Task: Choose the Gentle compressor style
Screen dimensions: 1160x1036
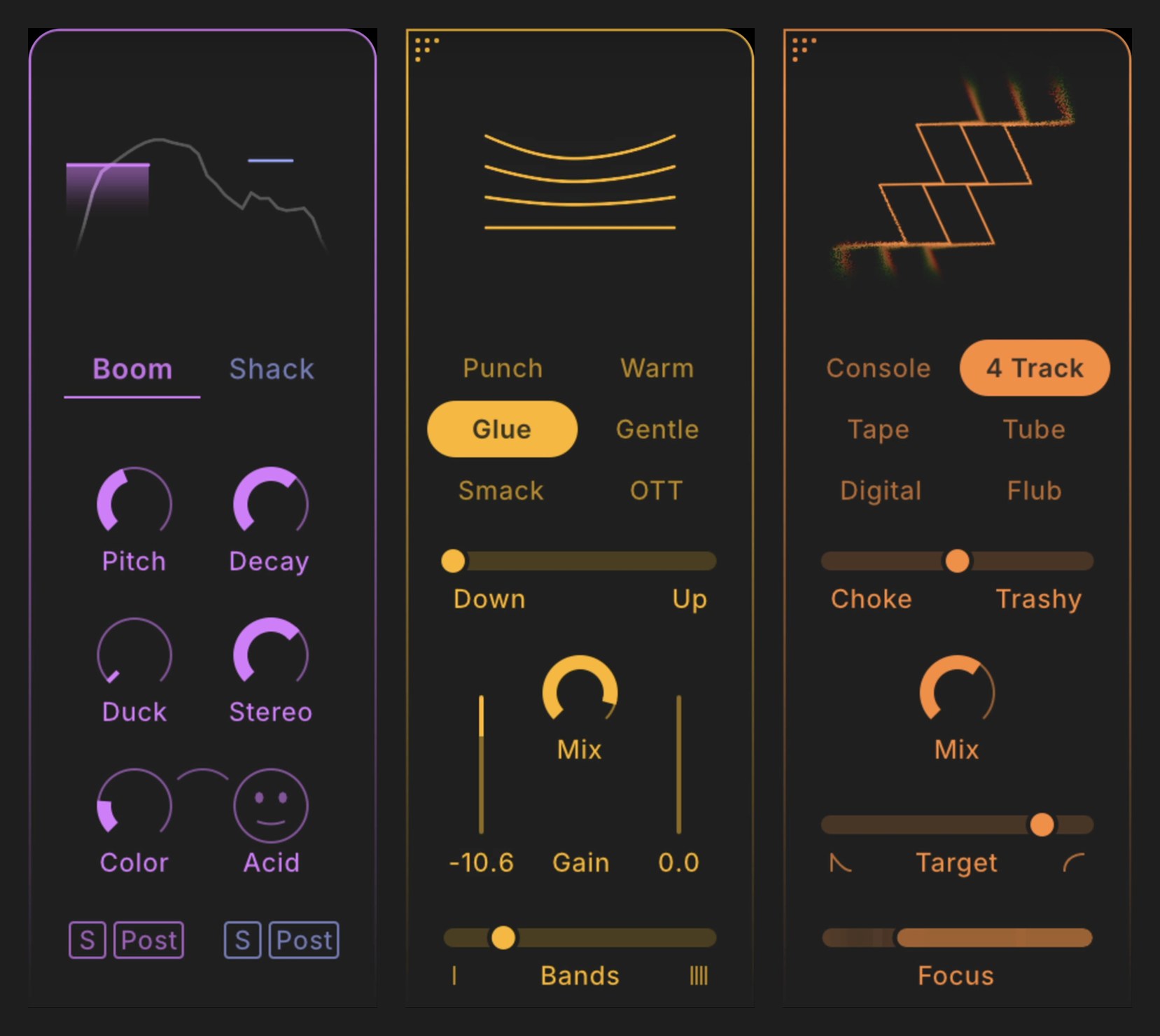Action: coord(657,429)
